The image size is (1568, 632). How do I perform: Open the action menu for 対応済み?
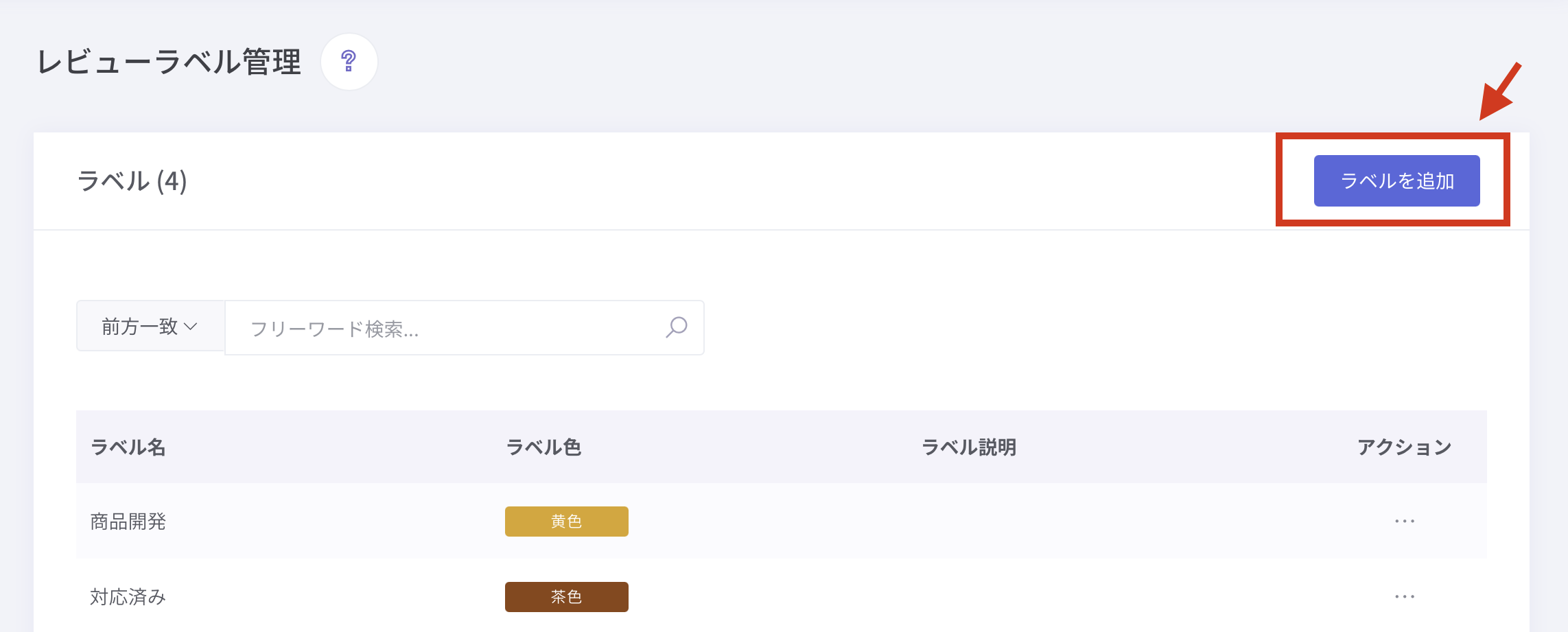[1404, 596]
